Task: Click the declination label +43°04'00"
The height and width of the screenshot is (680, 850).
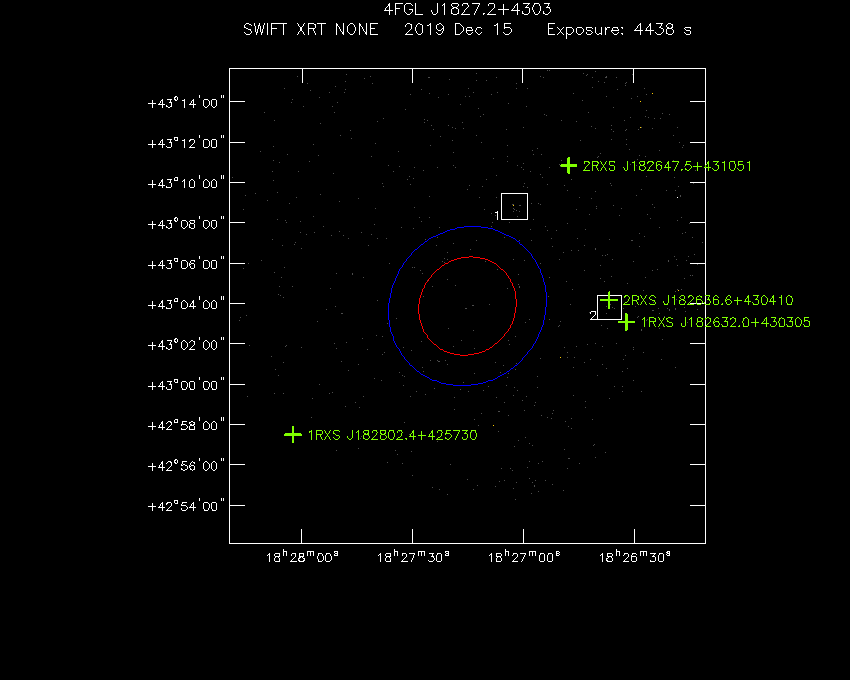Action: click(x=186, y=304)
